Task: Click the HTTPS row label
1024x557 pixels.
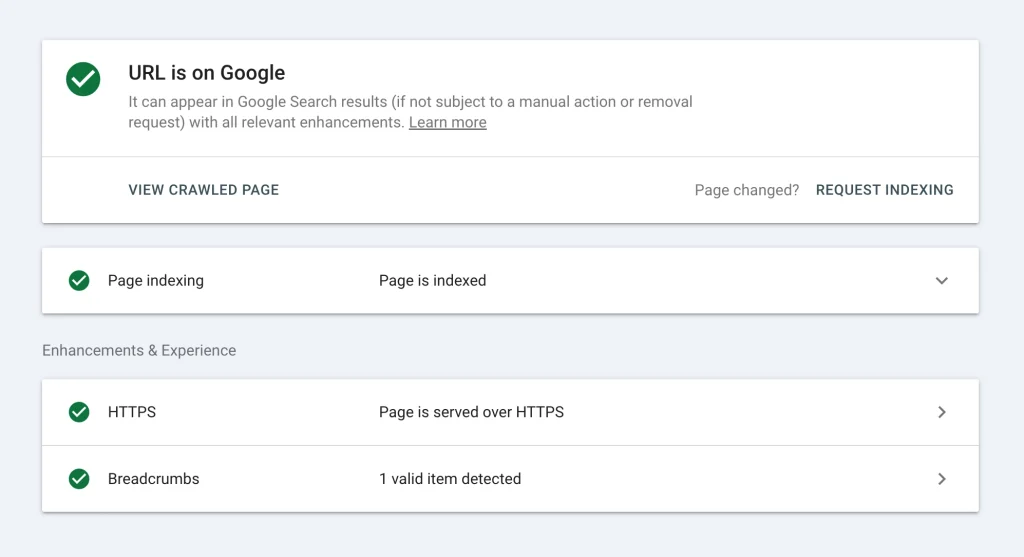Action: point(132,412)
